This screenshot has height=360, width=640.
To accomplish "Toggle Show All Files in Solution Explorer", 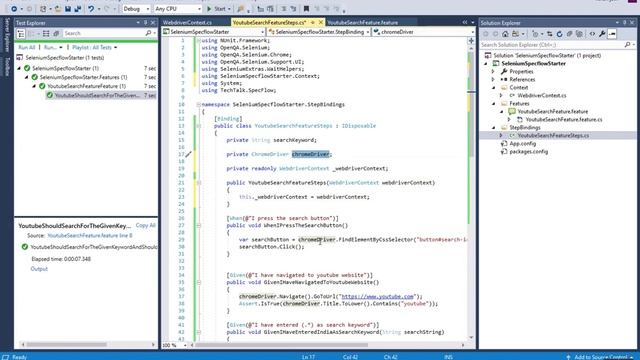I will 579,34.
